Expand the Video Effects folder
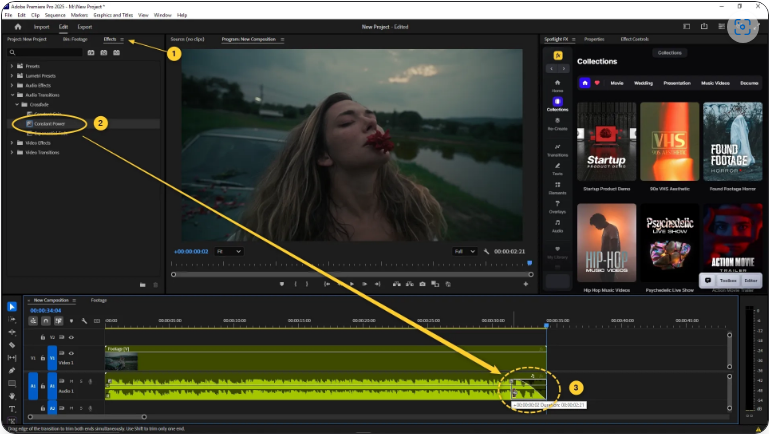The image size is (769, 434). click(12, 143)
